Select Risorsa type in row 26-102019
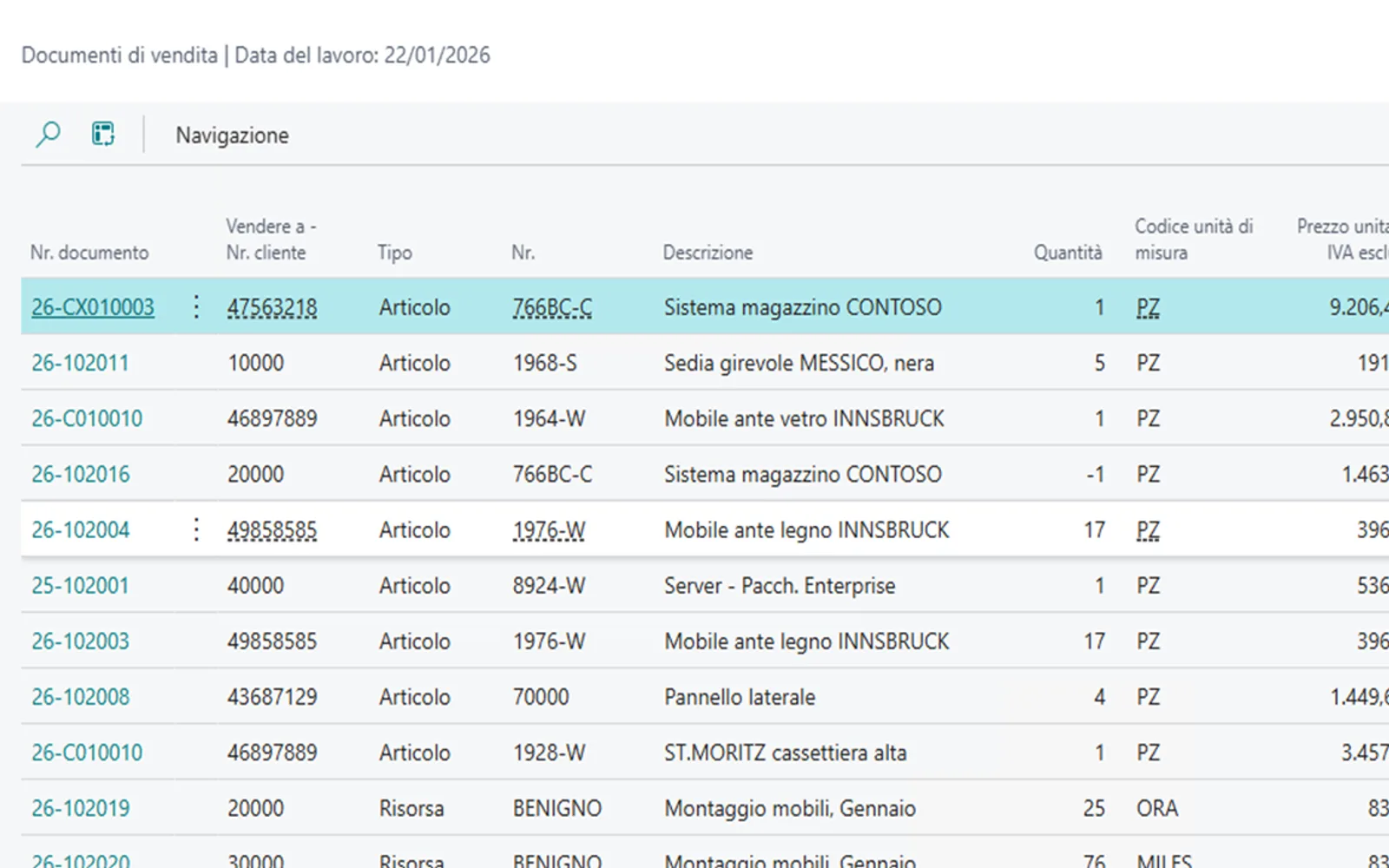 411,807
